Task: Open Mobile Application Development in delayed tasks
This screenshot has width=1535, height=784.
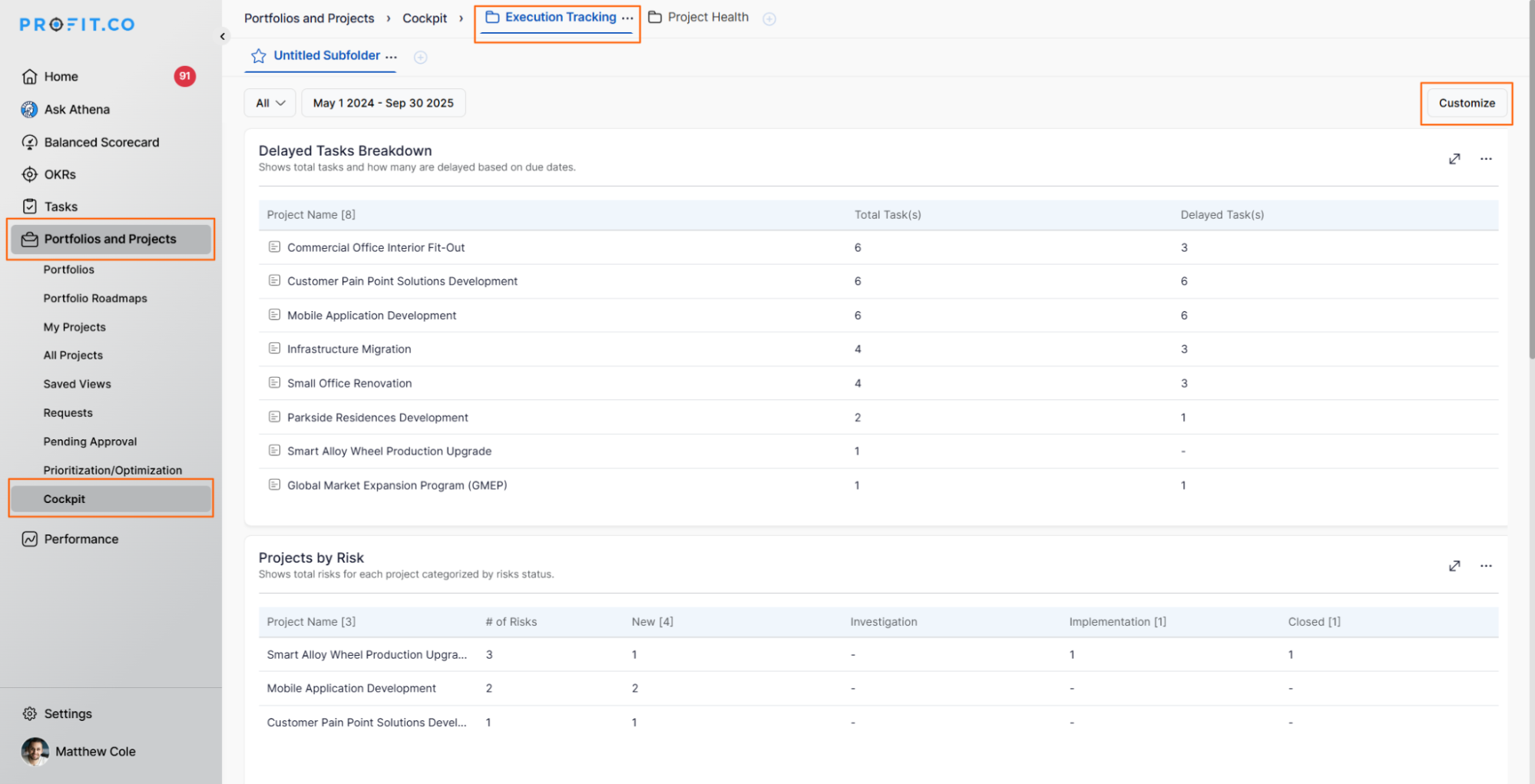Action: 372,316
